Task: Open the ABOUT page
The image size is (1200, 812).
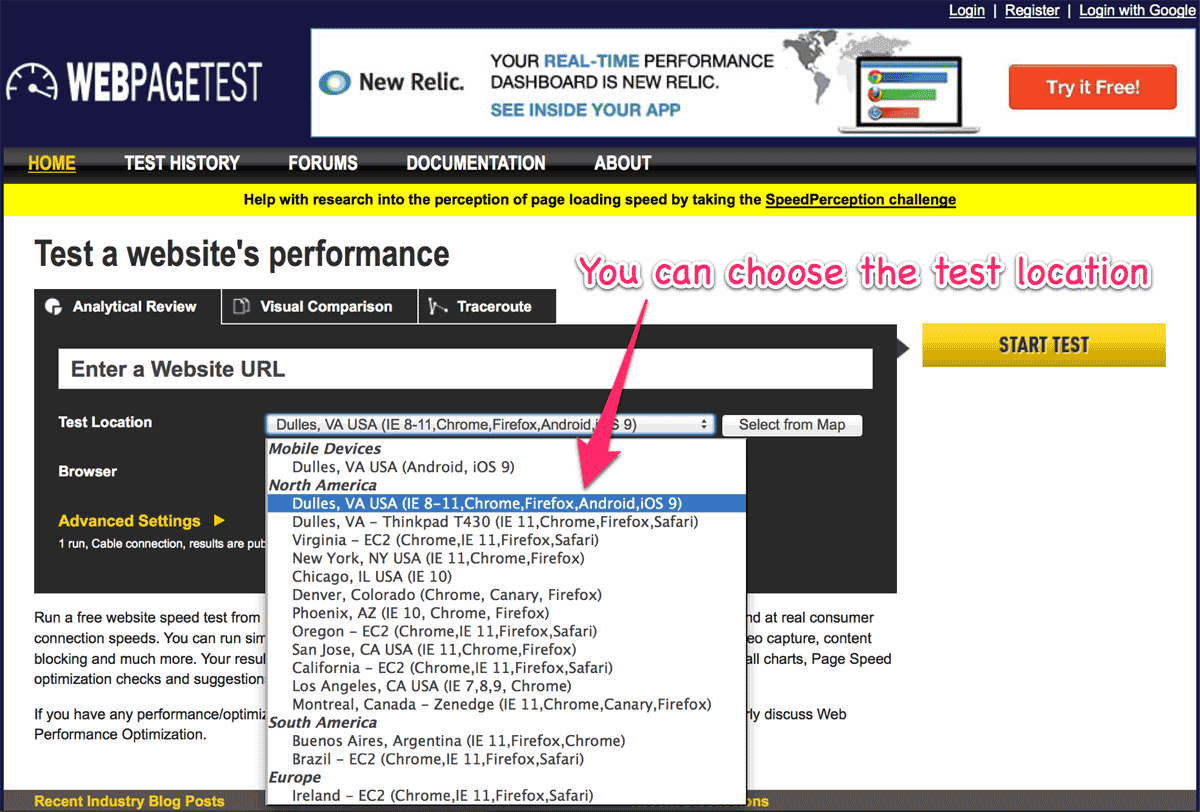Action: [x=623, y=163]
